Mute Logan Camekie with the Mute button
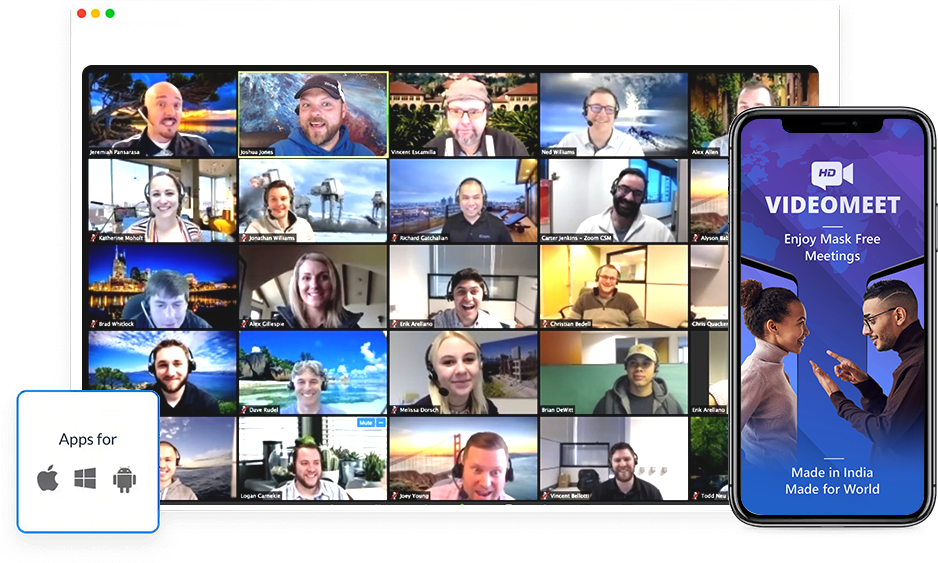Viewport: 938px width, 563px height. click(365, 422)
